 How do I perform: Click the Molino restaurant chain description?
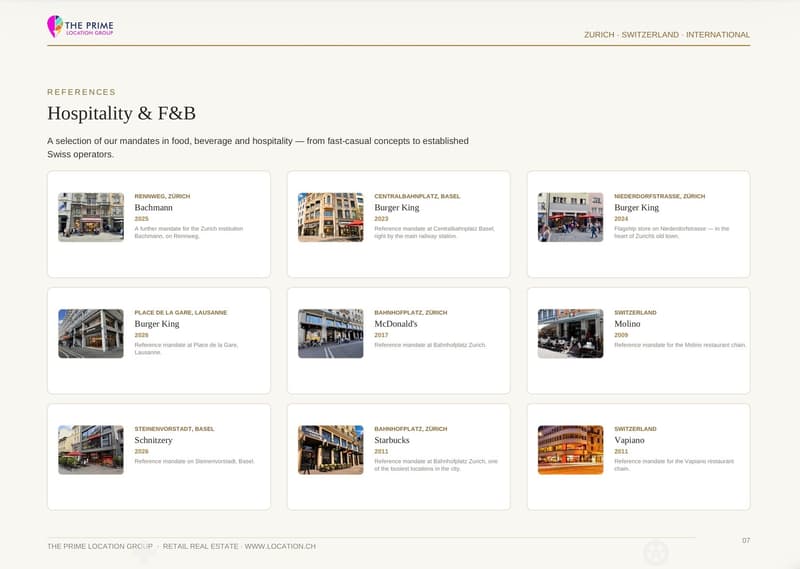pos(680,345)
